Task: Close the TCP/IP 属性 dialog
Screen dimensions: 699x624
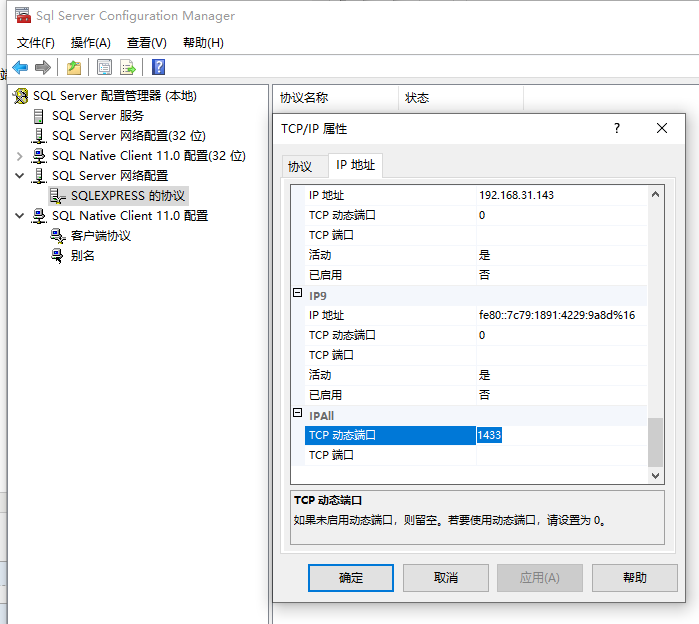Action: [x=662, y=128]
